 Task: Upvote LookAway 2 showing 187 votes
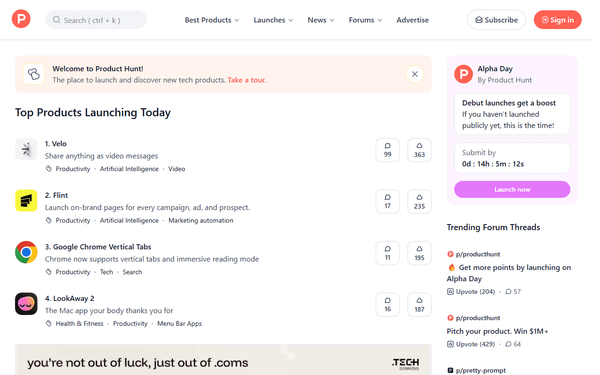click(419, 305)
